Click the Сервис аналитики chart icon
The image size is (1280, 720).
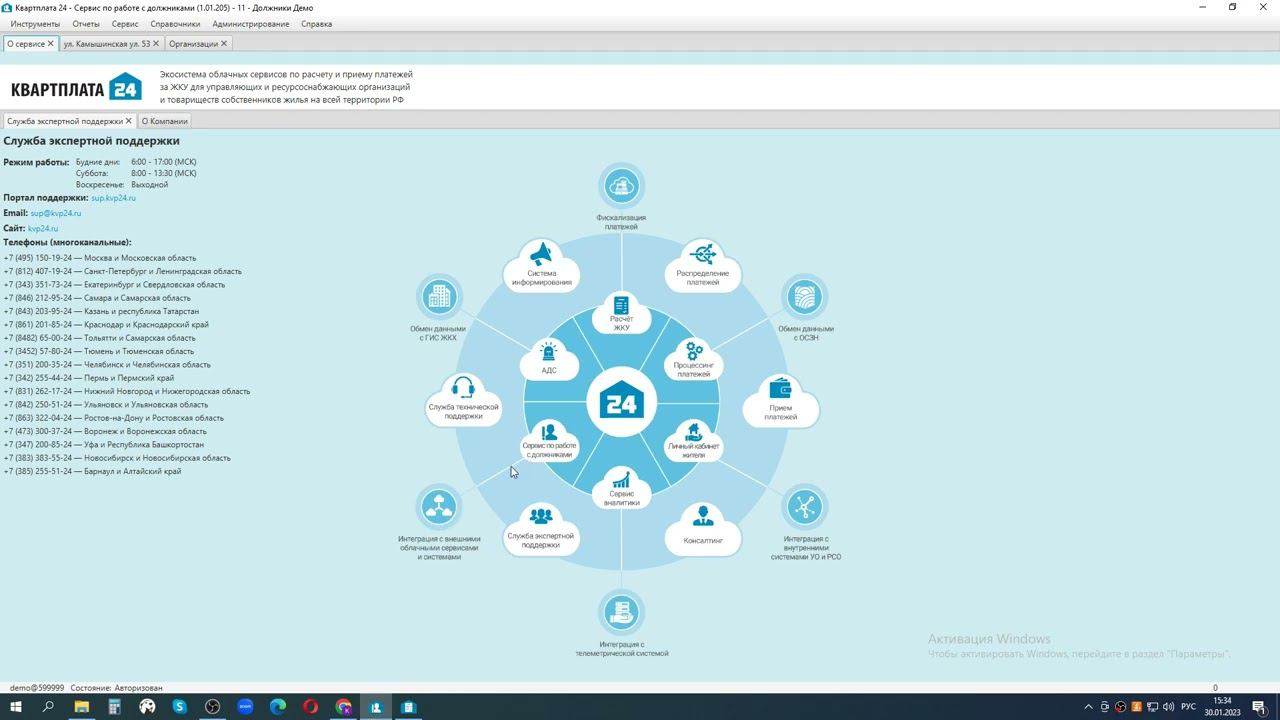tap(622, 480)
